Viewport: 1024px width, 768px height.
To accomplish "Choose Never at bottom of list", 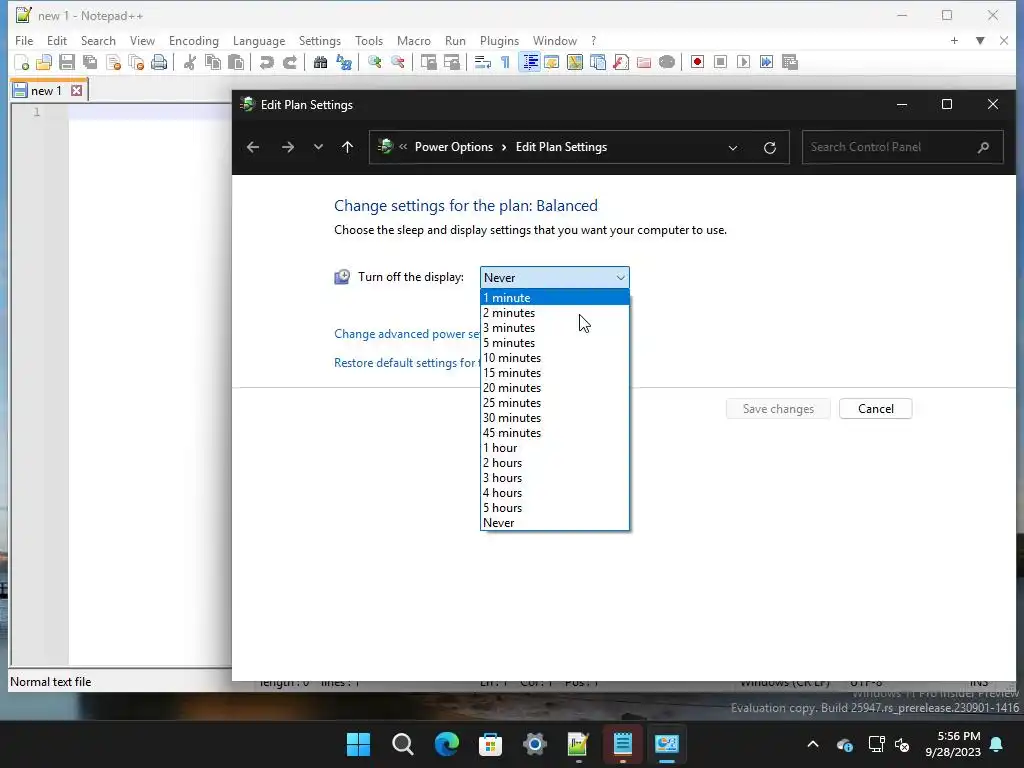I will click(555, 523).
